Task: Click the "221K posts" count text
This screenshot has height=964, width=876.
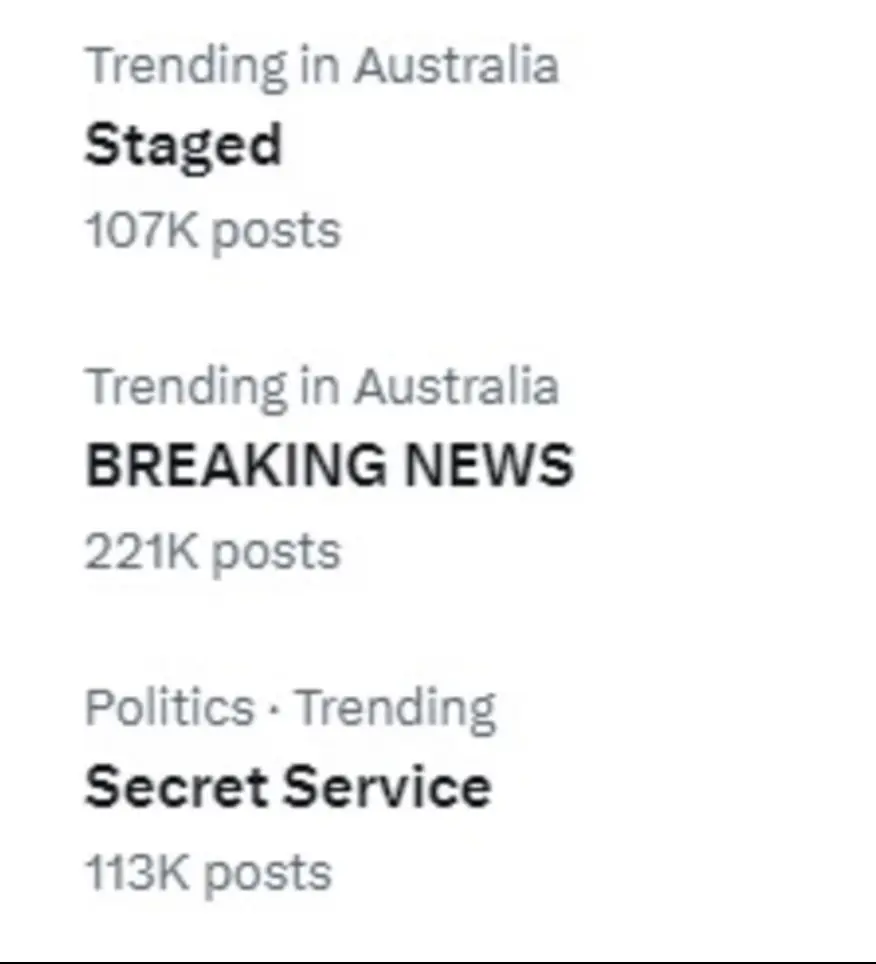Action: (212, 551)
